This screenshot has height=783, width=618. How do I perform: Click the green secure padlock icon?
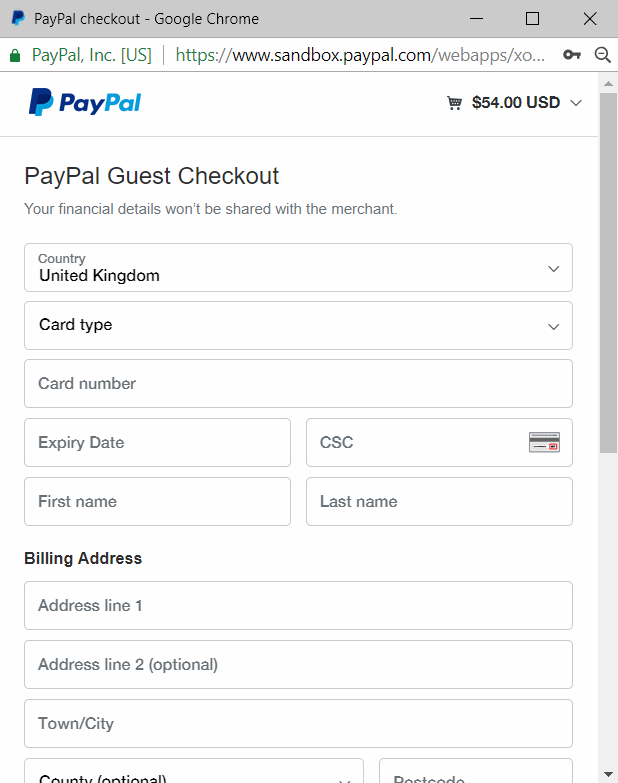[15, 55]
